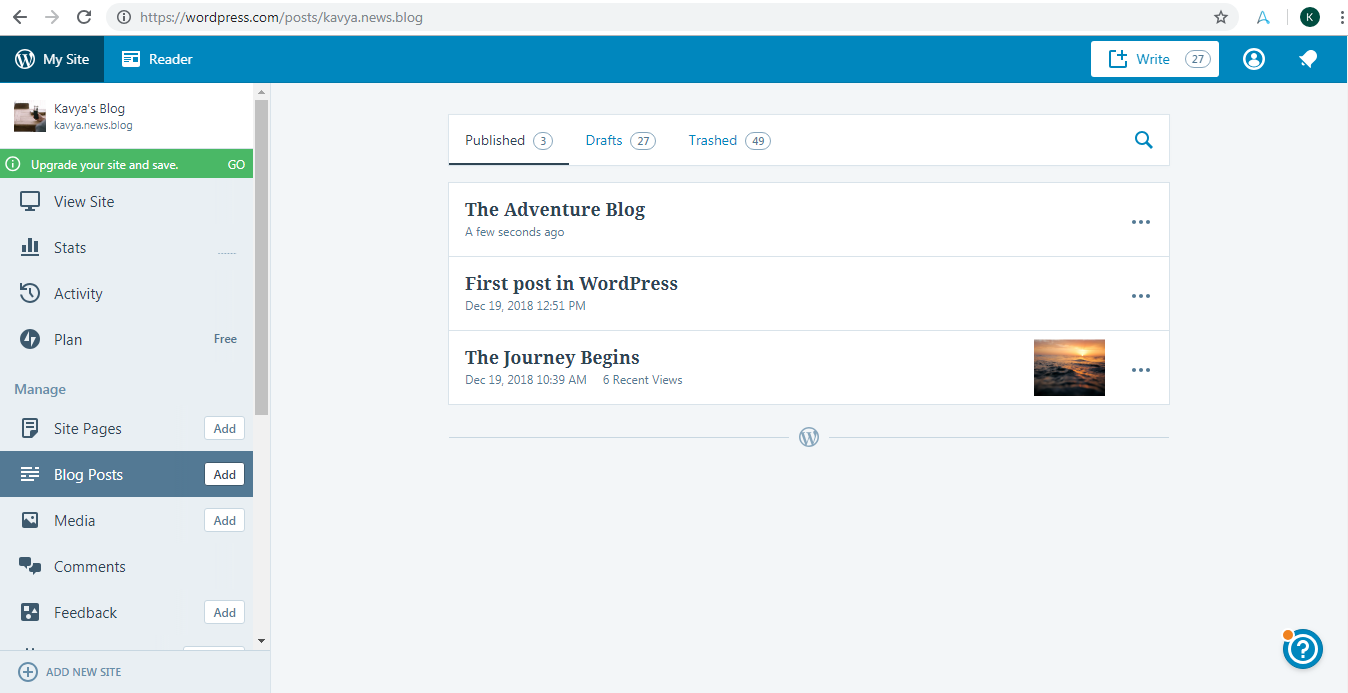Click the Activity clock icon
Viewport: 1348px width, 693px height.
(30, 293)
